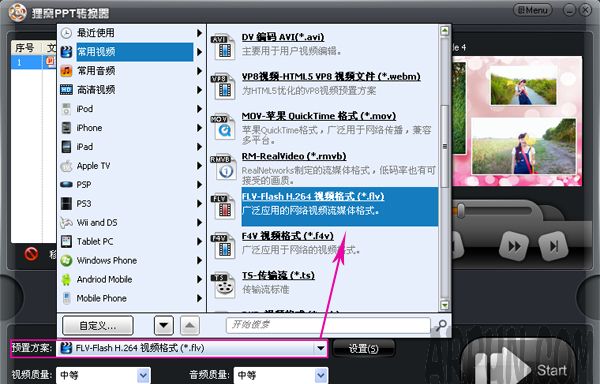Click the up arrow button beside search

(x=190, y=326)
